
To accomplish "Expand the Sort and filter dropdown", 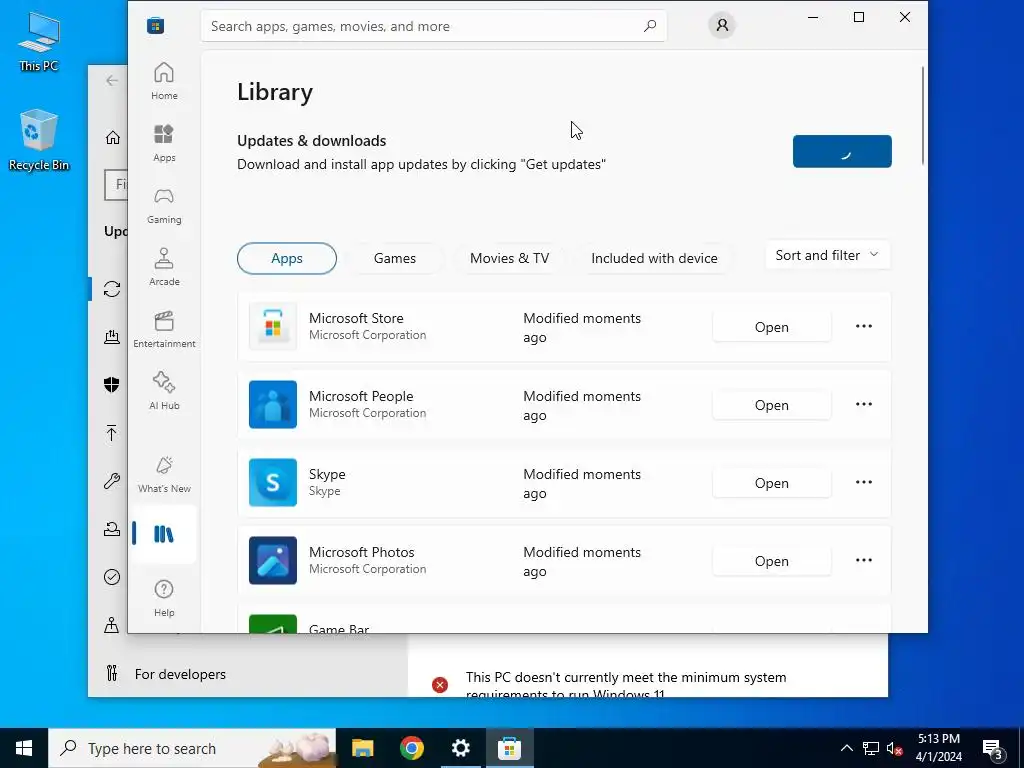I will pyautogui.click(x=827, y=255).
